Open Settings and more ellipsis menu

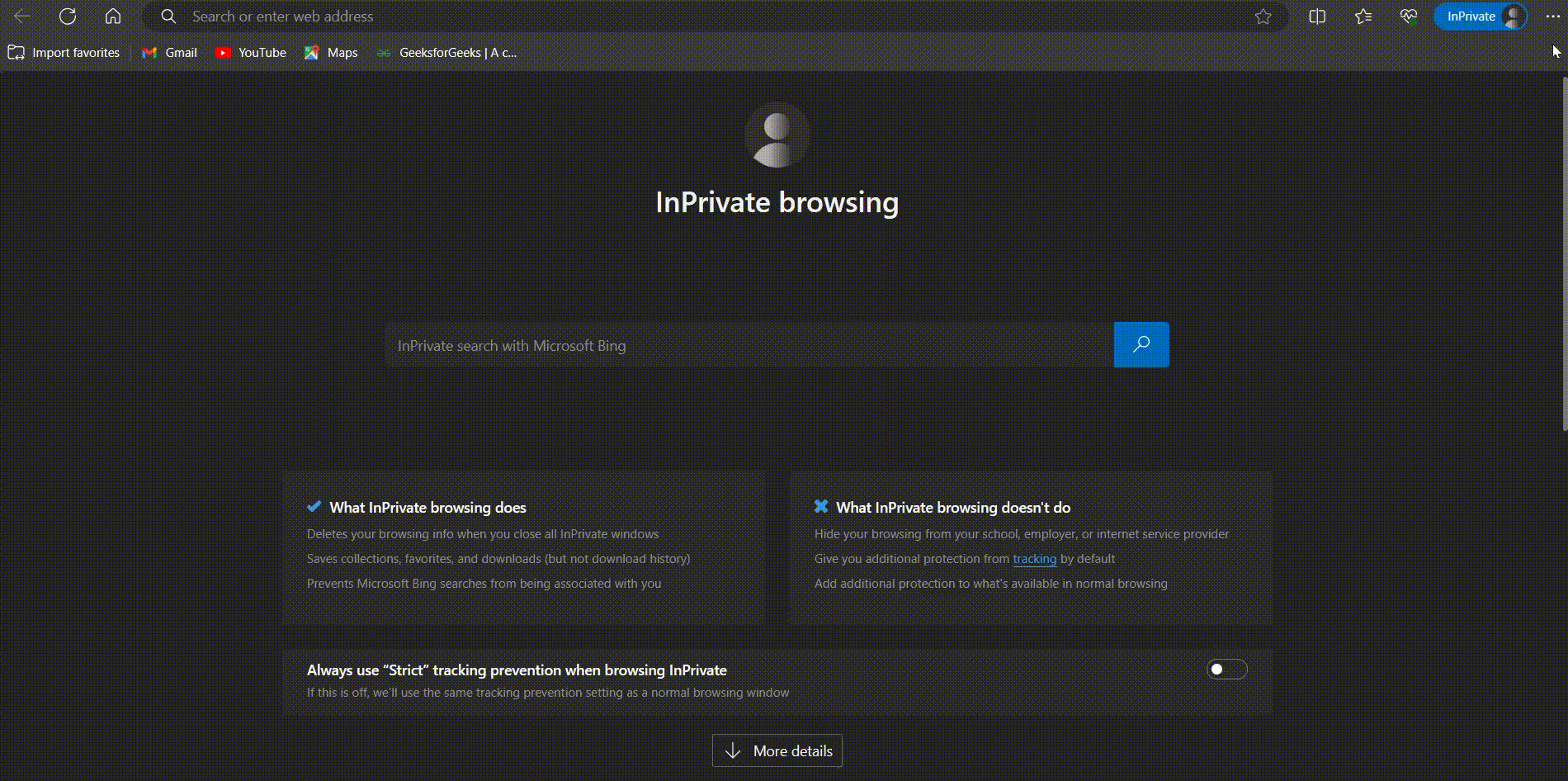(1552, 17)
